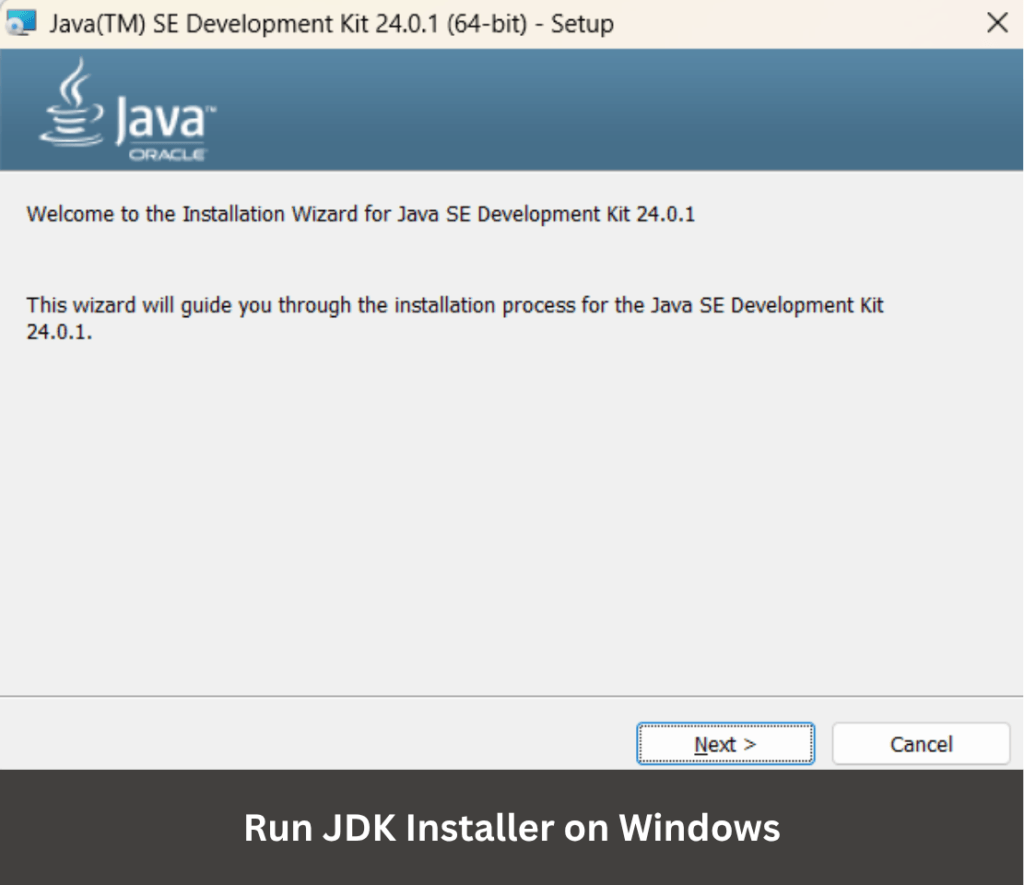Click the 'Run JDK Installer on Windows' caption
Screen dimensions: 1024x885
tap(512, 828)
